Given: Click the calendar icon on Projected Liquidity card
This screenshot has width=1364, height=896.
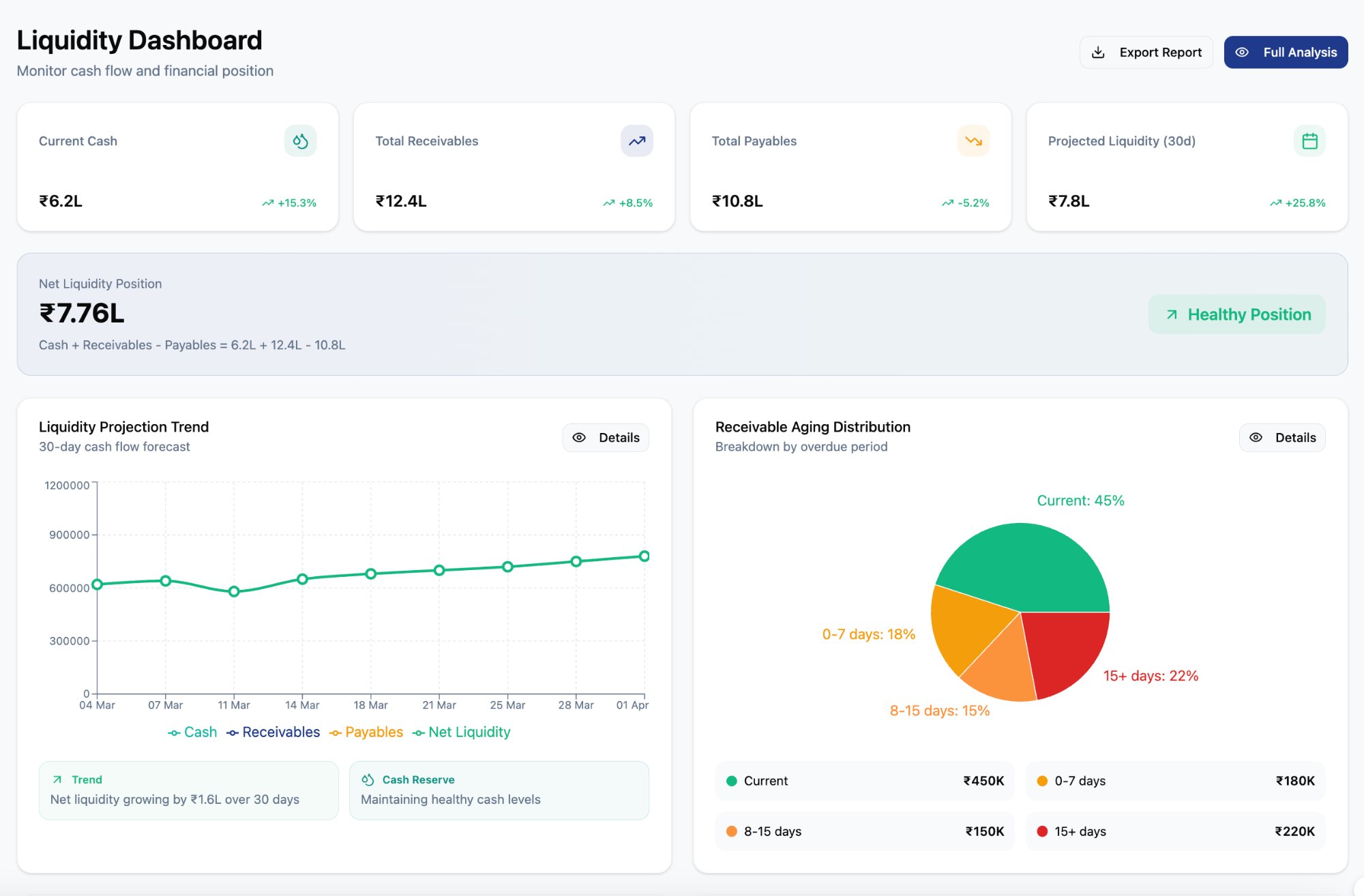Looking at the screenshot, I should [x=1309, y=140].
